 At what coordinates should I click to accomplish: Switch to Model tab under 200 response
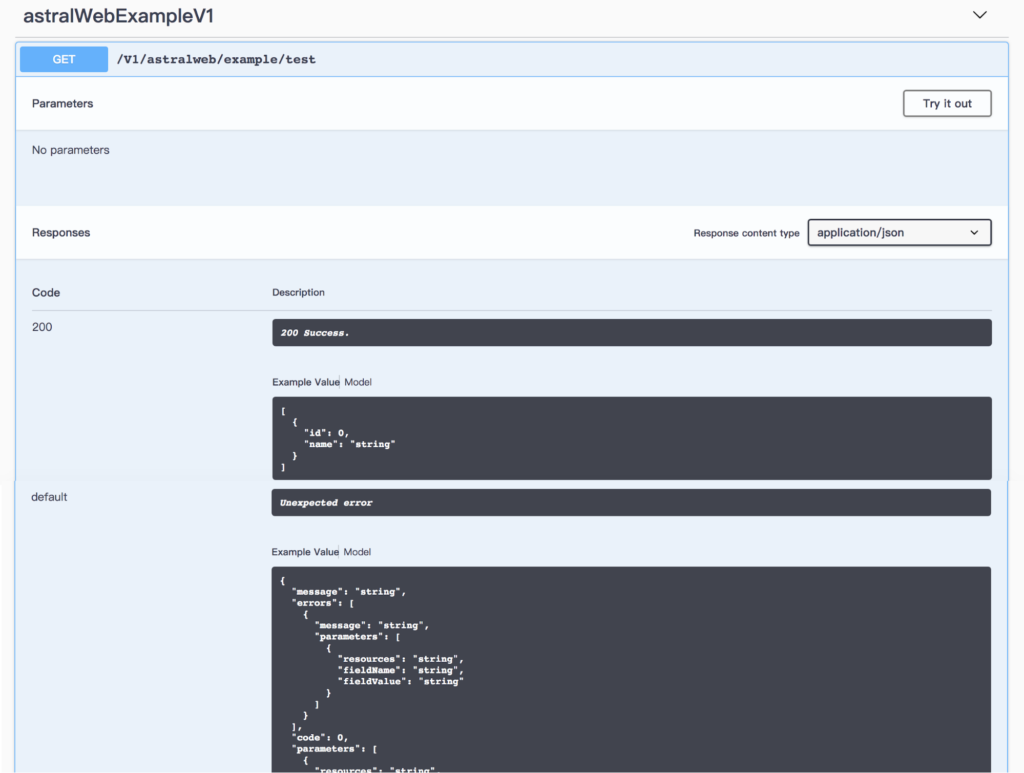358,382
